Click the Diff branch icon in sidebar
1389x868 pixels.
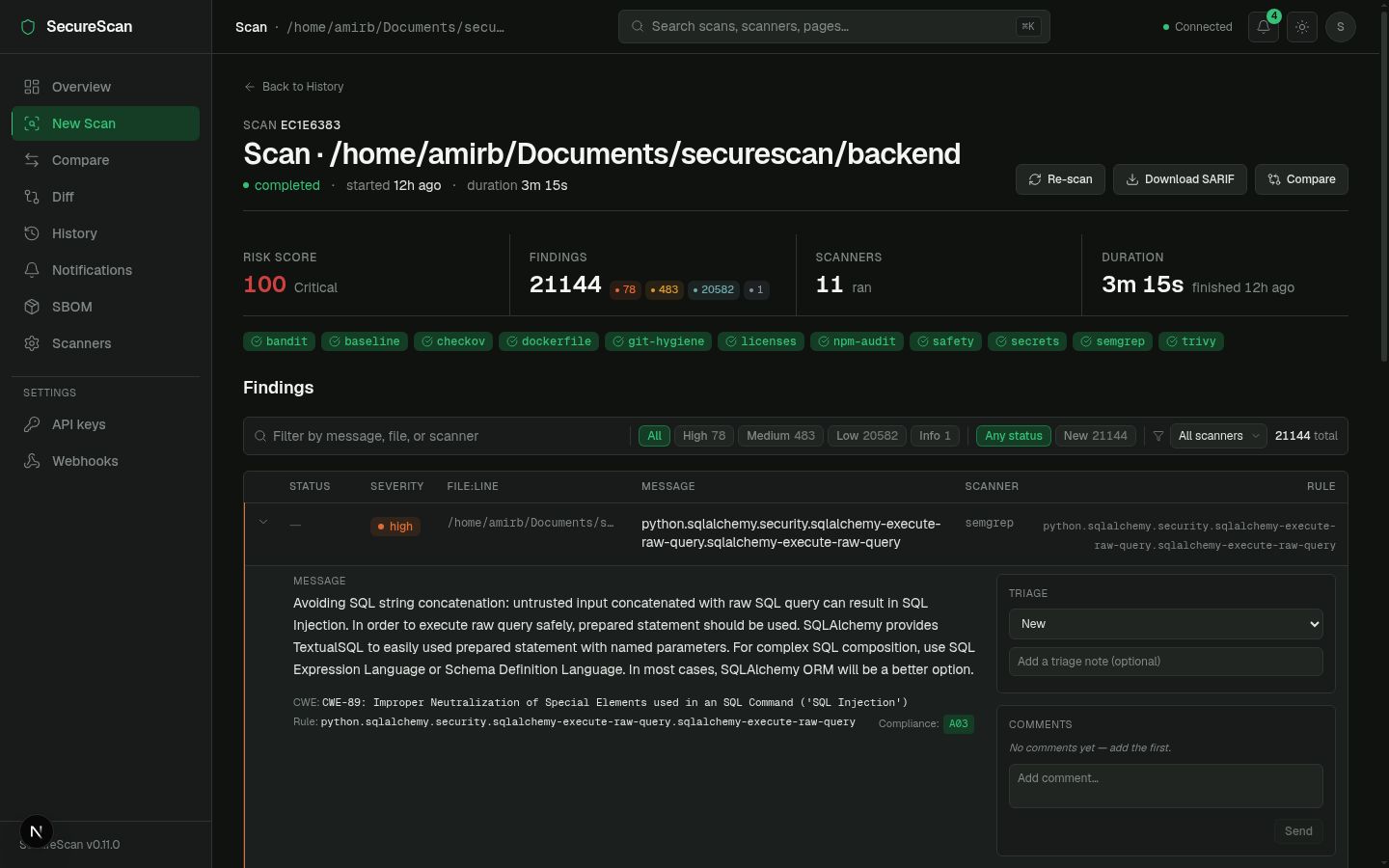coord(32,197)
